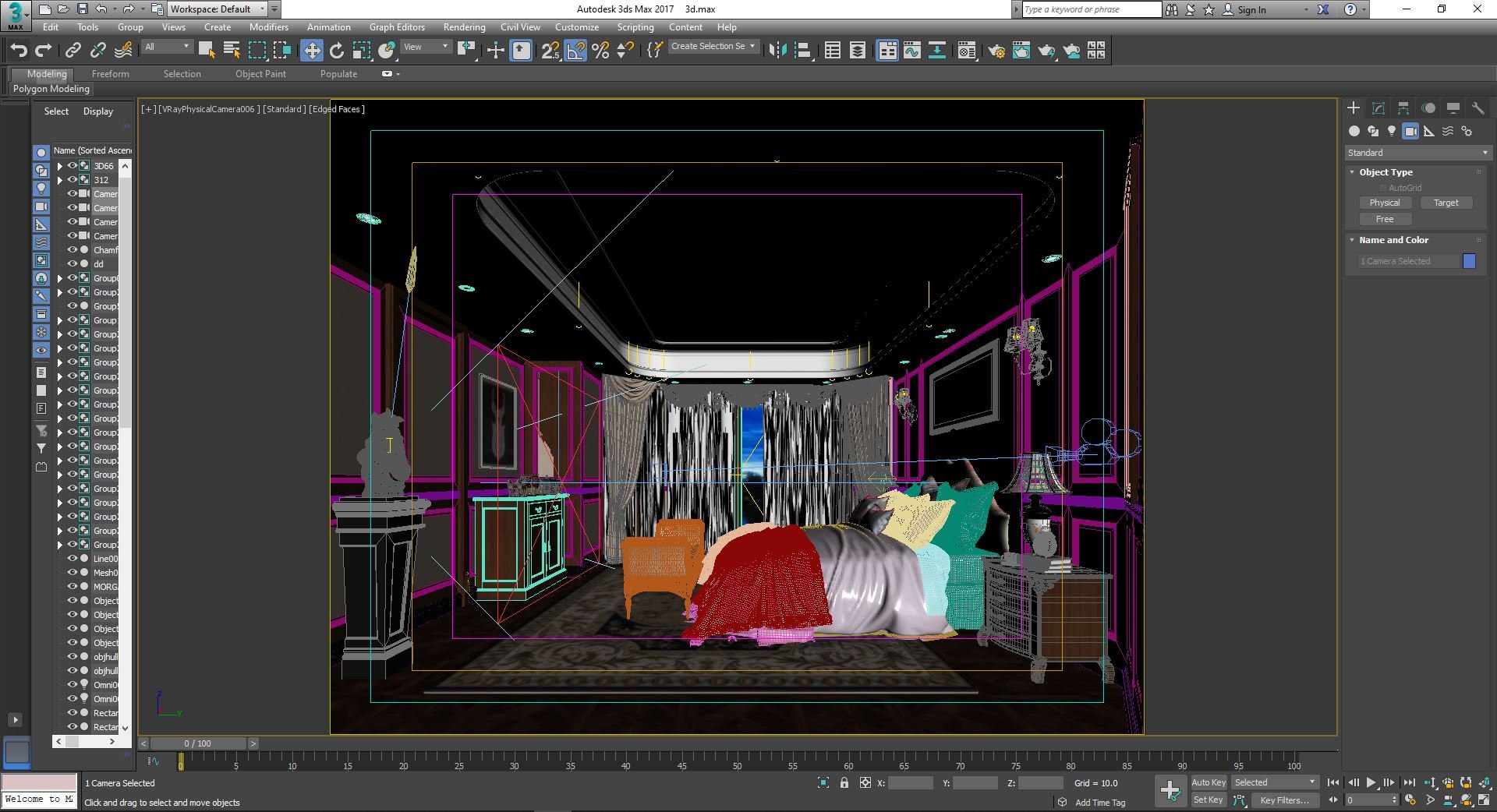Activate the Select Object tool

click(x=207, y=51)
